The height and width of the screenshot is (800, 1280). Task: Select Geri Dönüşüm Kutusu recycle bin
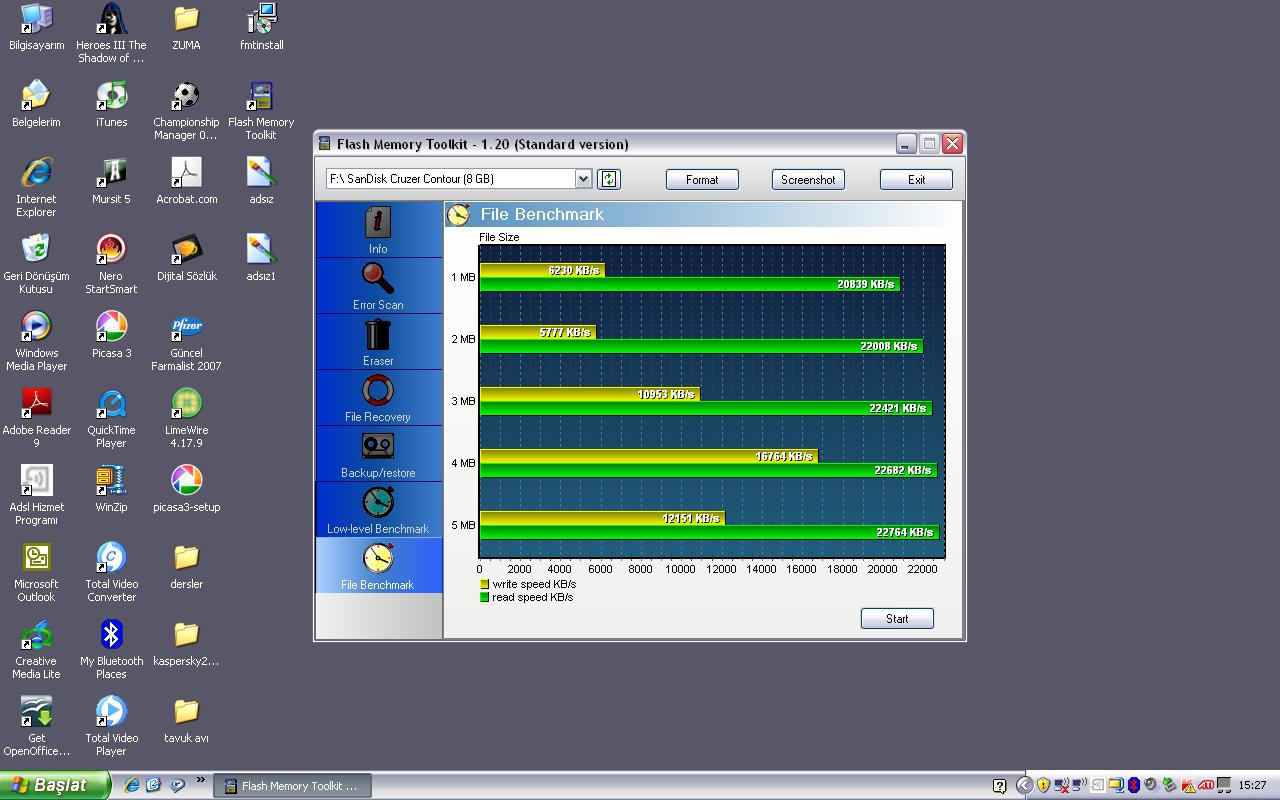[36, 264]
